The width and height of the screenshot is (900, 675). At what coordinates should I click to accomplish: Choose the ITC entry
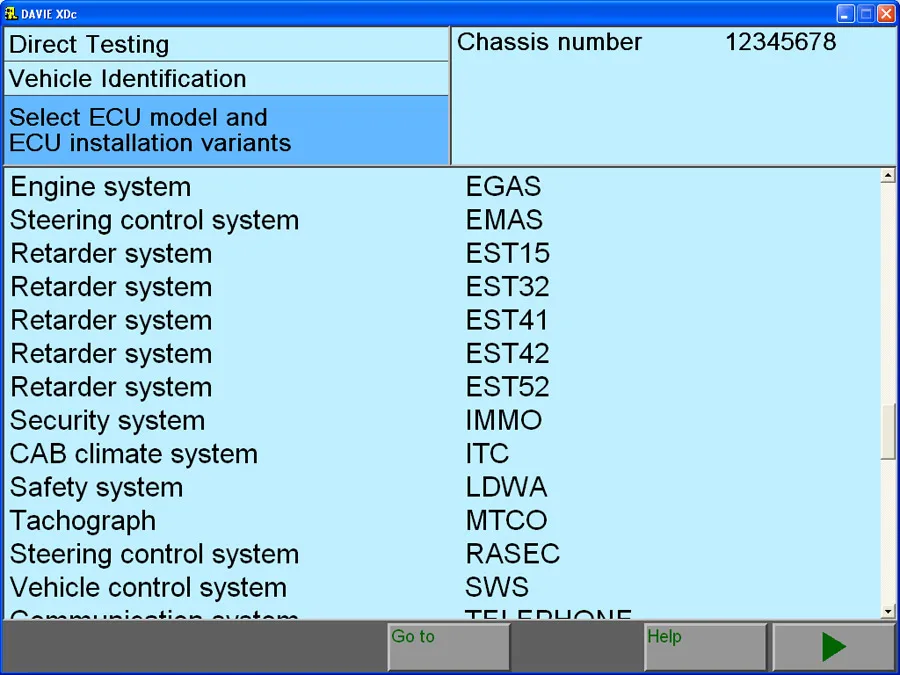tap(487, 453)
